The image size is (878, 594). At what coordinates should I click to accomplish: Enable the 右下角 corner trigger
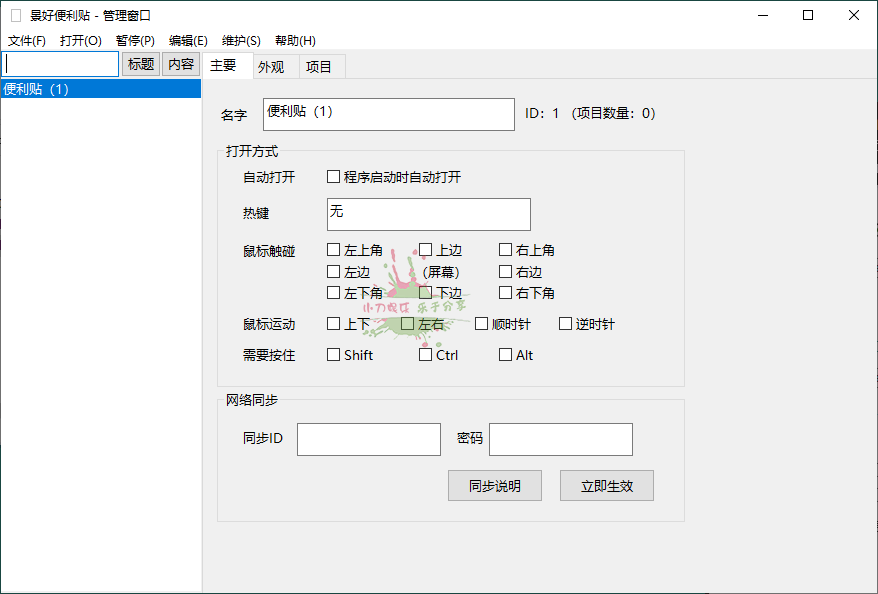click(x=506, y=293)
